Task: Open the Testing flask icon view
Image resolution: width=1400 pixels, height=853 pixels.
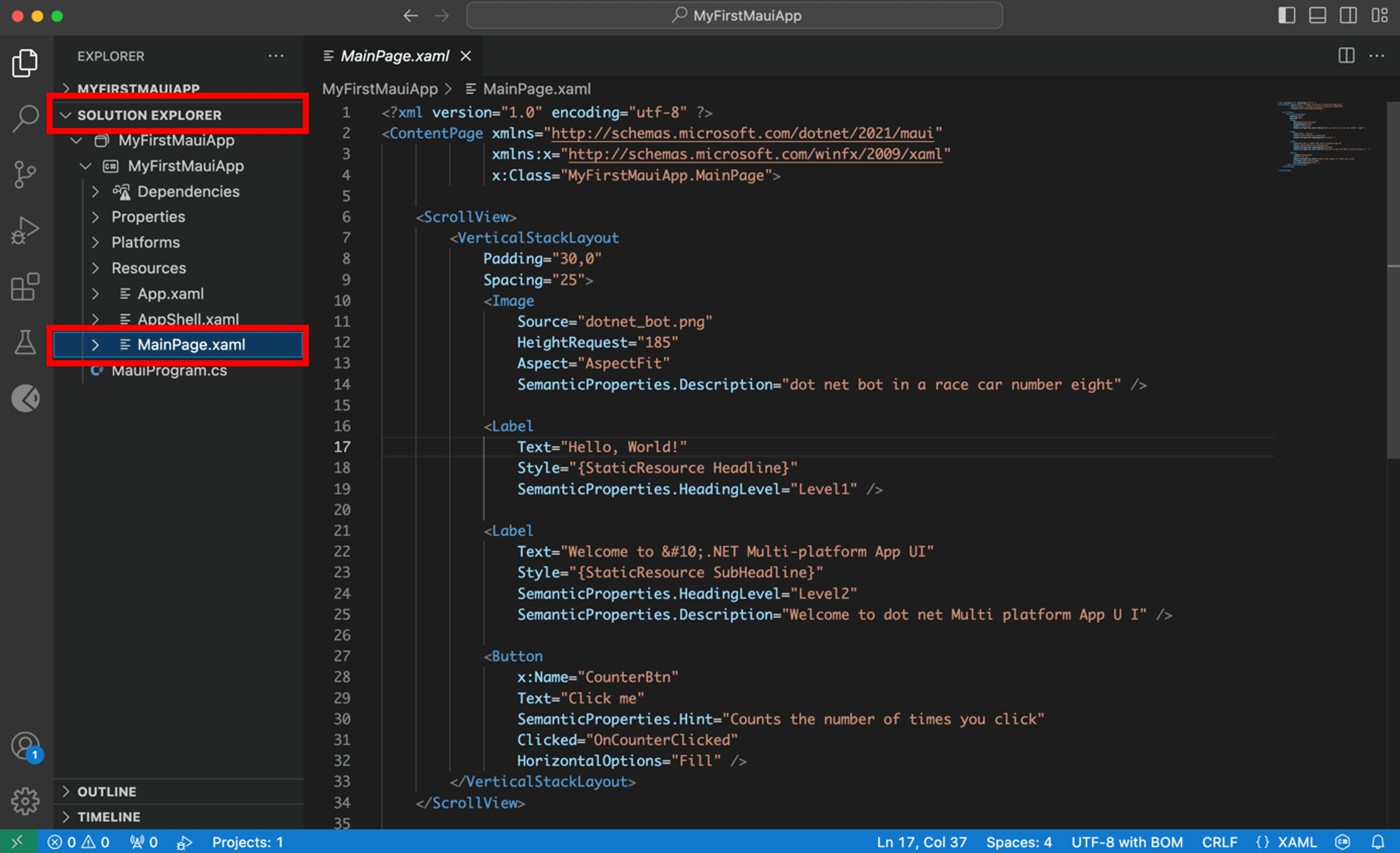Action: coord(25,342)
